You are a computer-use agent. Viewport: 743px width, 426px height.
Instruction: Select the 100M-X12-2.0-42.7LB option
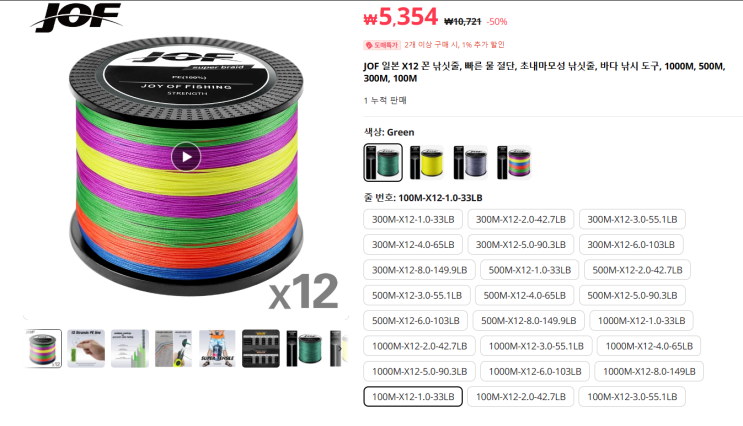[521, 397]
